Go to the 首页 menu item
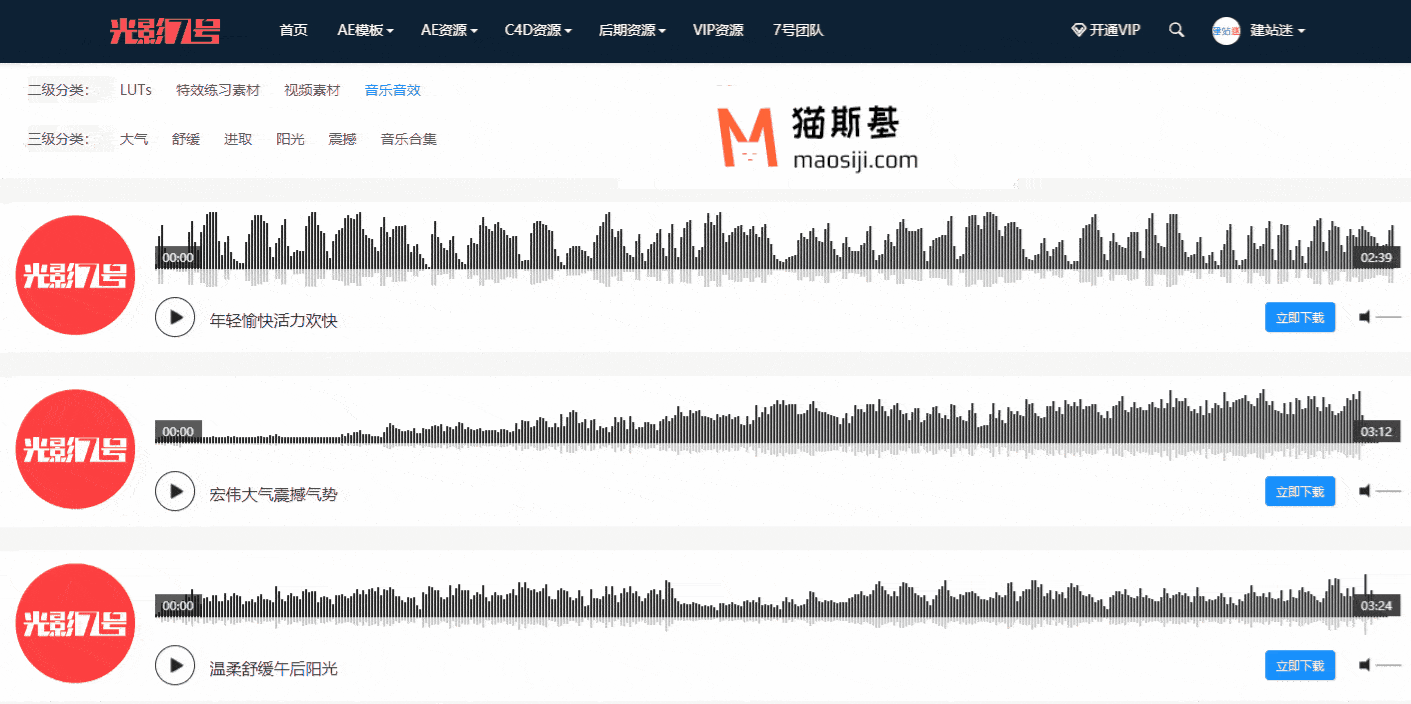 (x=293, y=30)
